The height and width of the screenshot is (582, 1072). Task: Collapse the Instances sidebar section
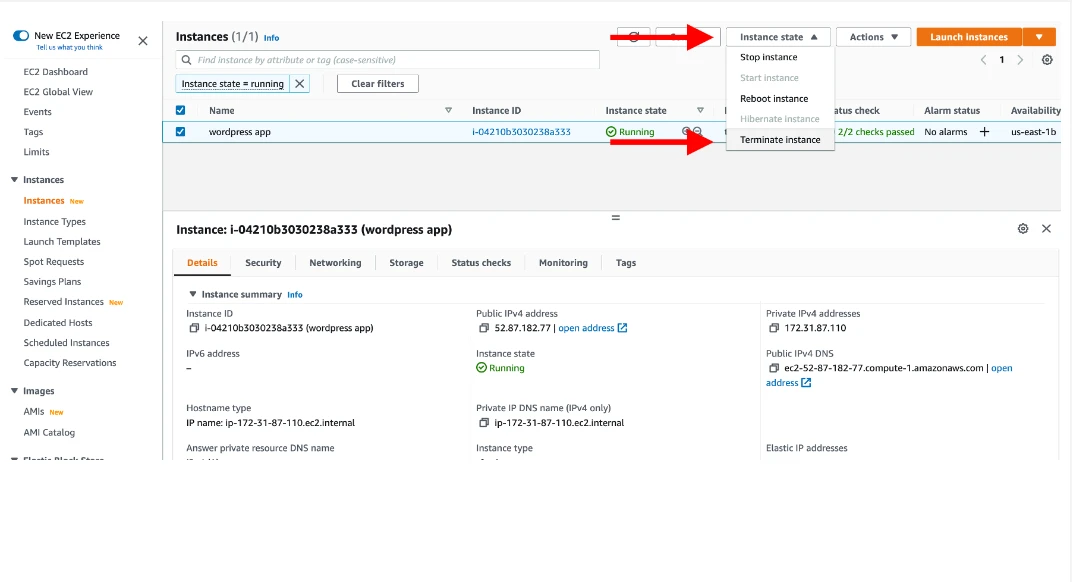click(x=14, y=180)
